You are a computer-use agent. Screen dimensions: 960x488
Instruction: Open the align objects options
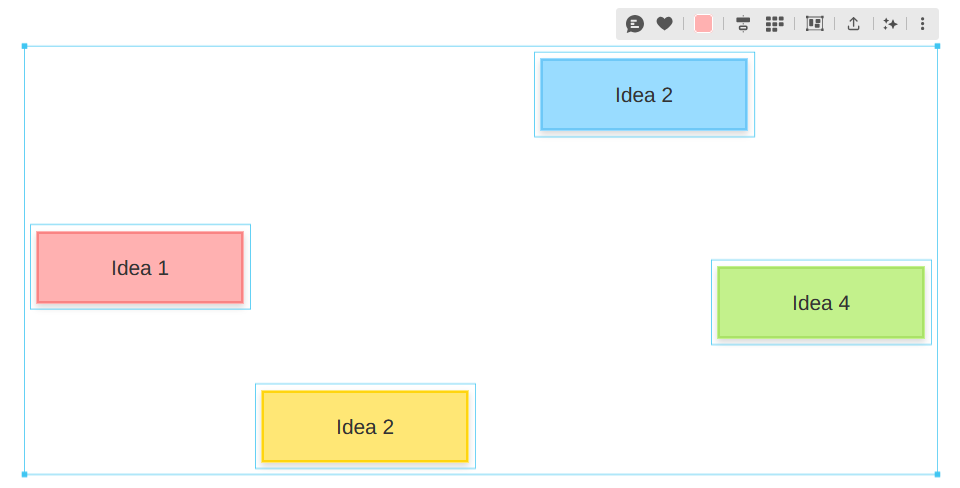[742, 24]
